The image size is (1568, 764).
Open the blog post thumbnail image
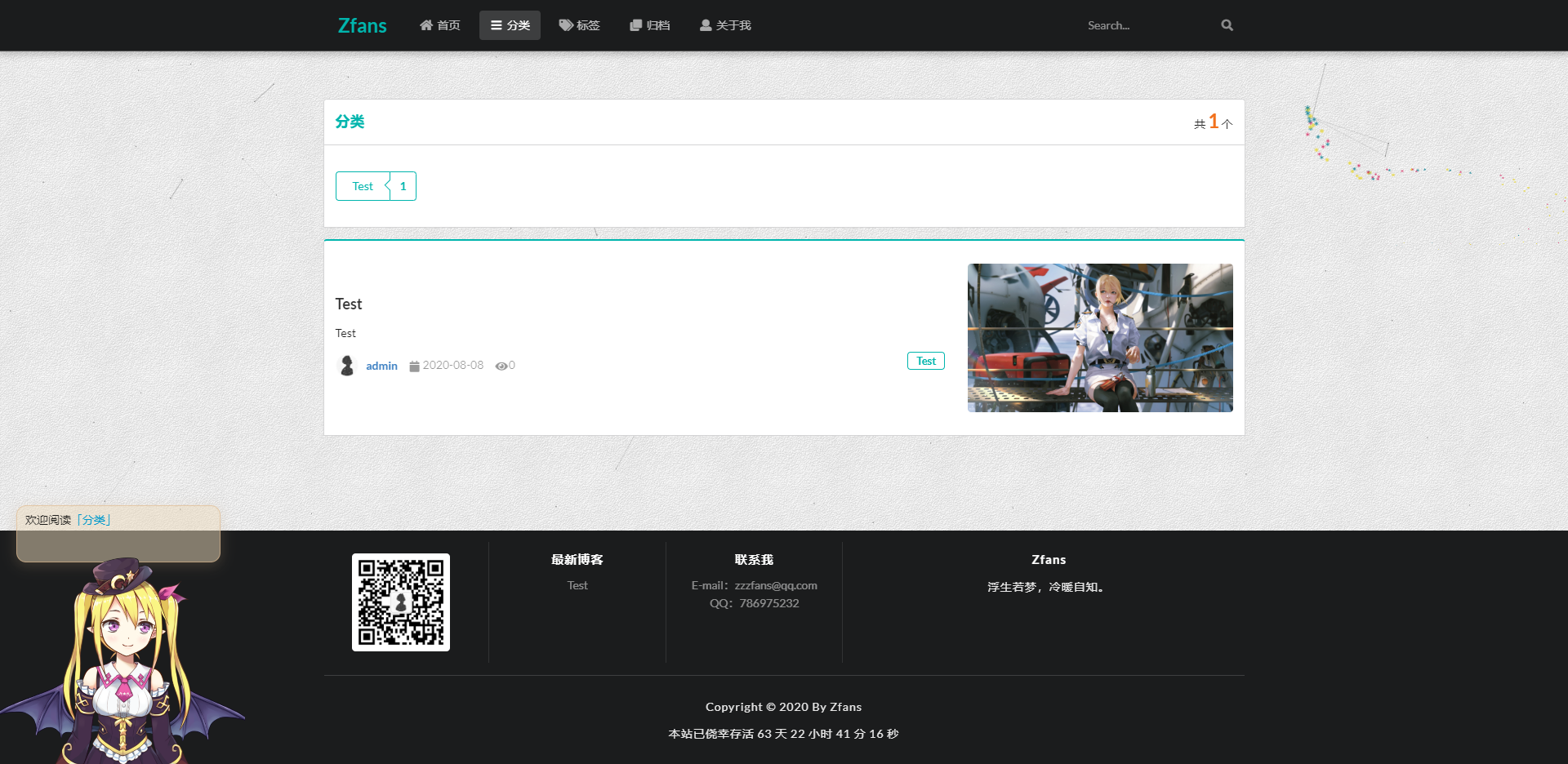(1099, 337)
